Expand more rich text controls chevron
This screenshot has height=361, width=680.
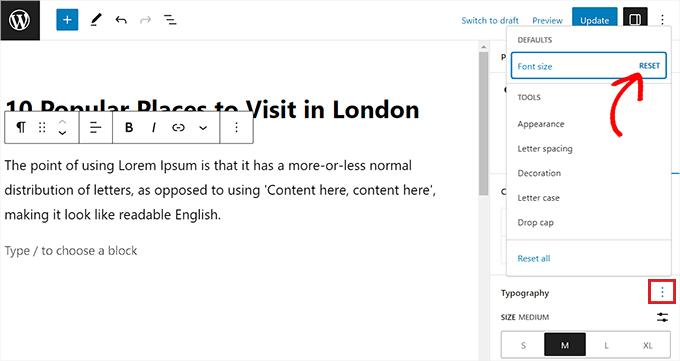(x=203, y=128)
